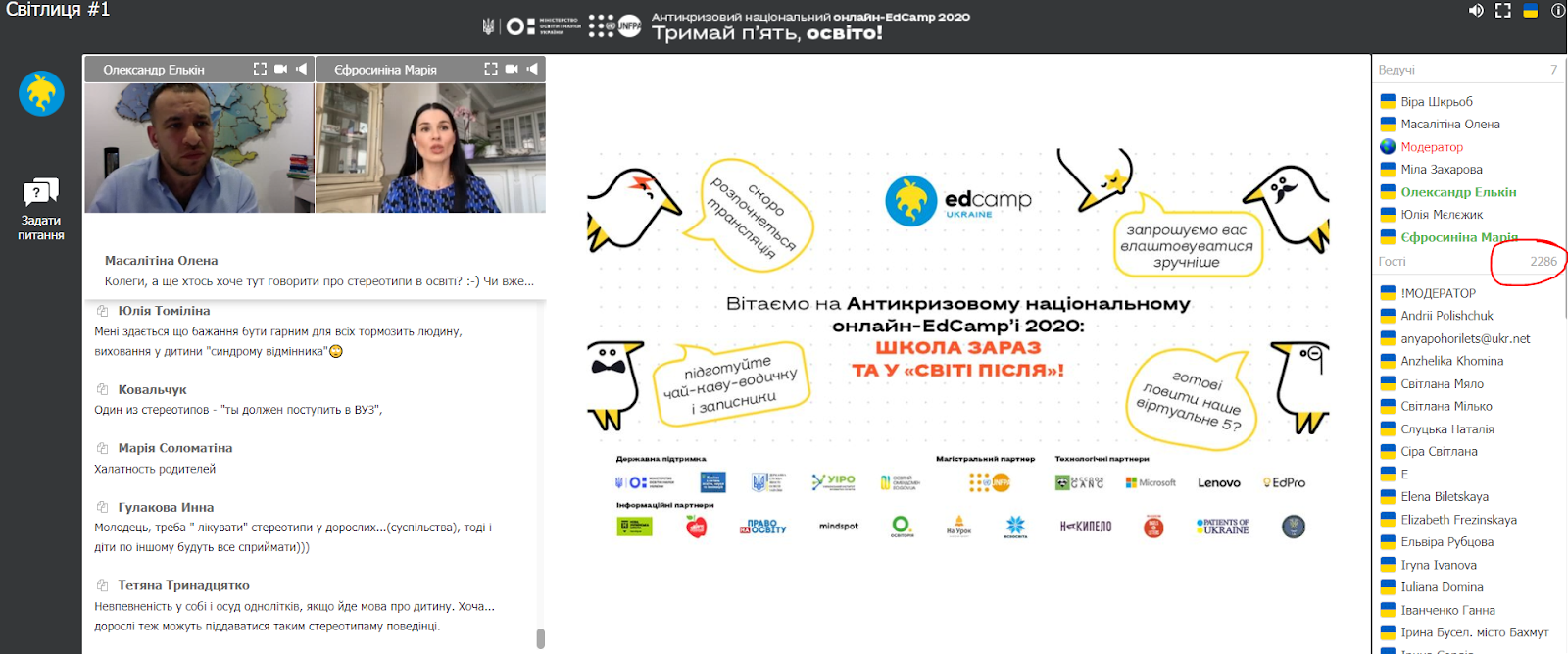
Task: Toggle camera of Олександр Елькін video
Action: (x=280, y=69)
